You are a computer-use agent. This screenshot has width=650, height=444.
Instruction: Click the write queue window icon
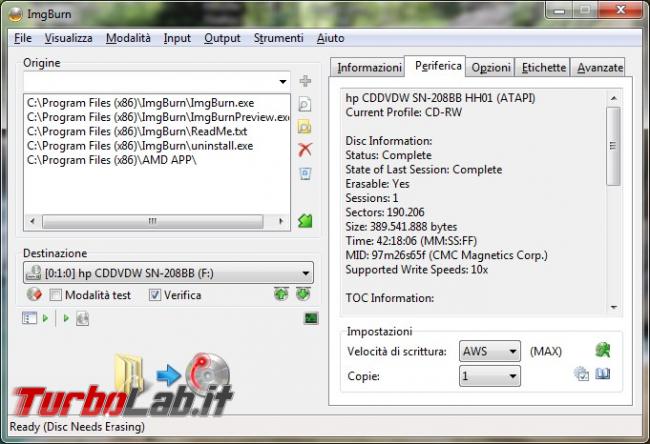tap(29, 318)
